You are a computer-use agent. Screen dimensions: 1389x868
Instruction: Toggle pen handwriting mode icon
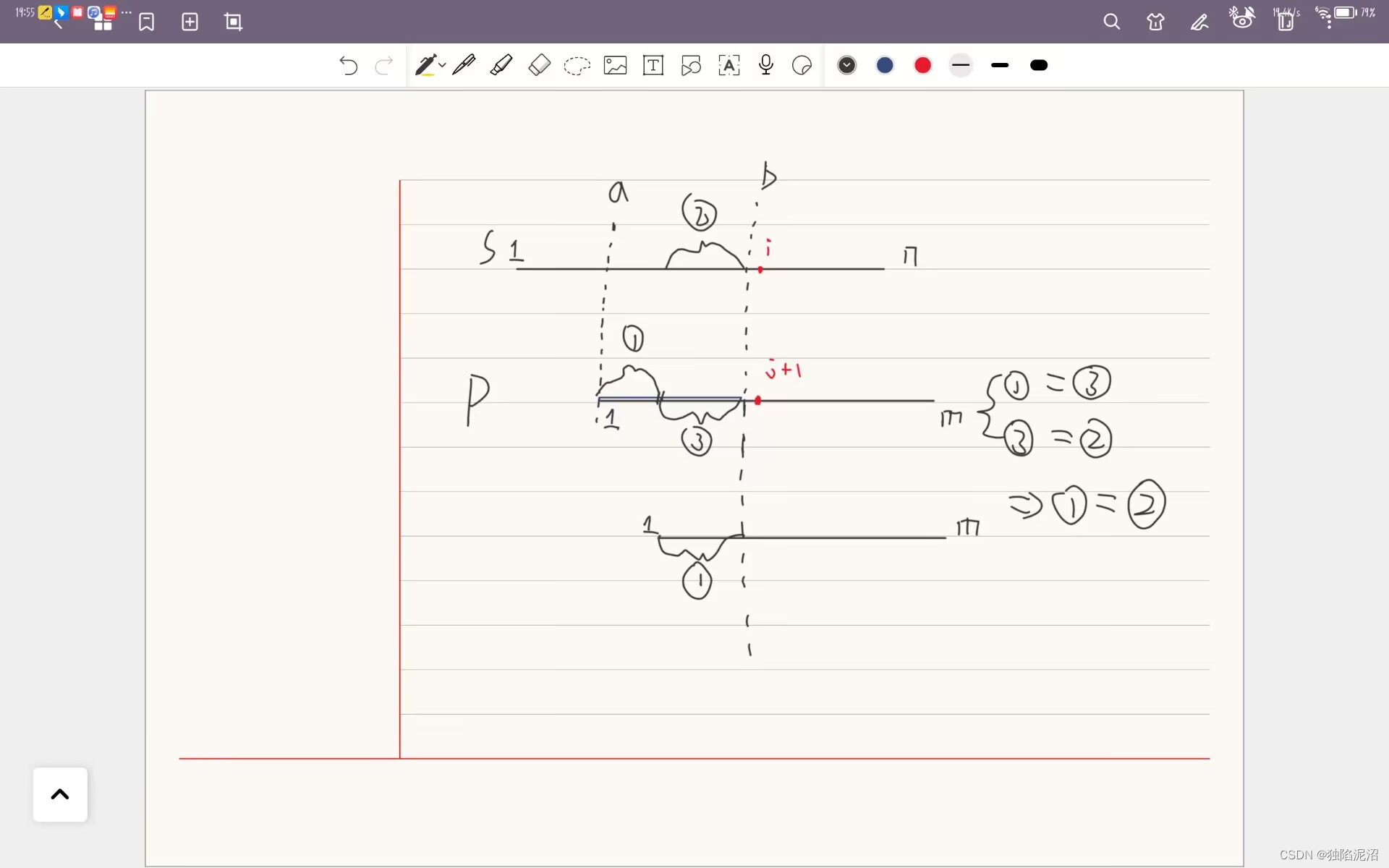point(1199,22)
